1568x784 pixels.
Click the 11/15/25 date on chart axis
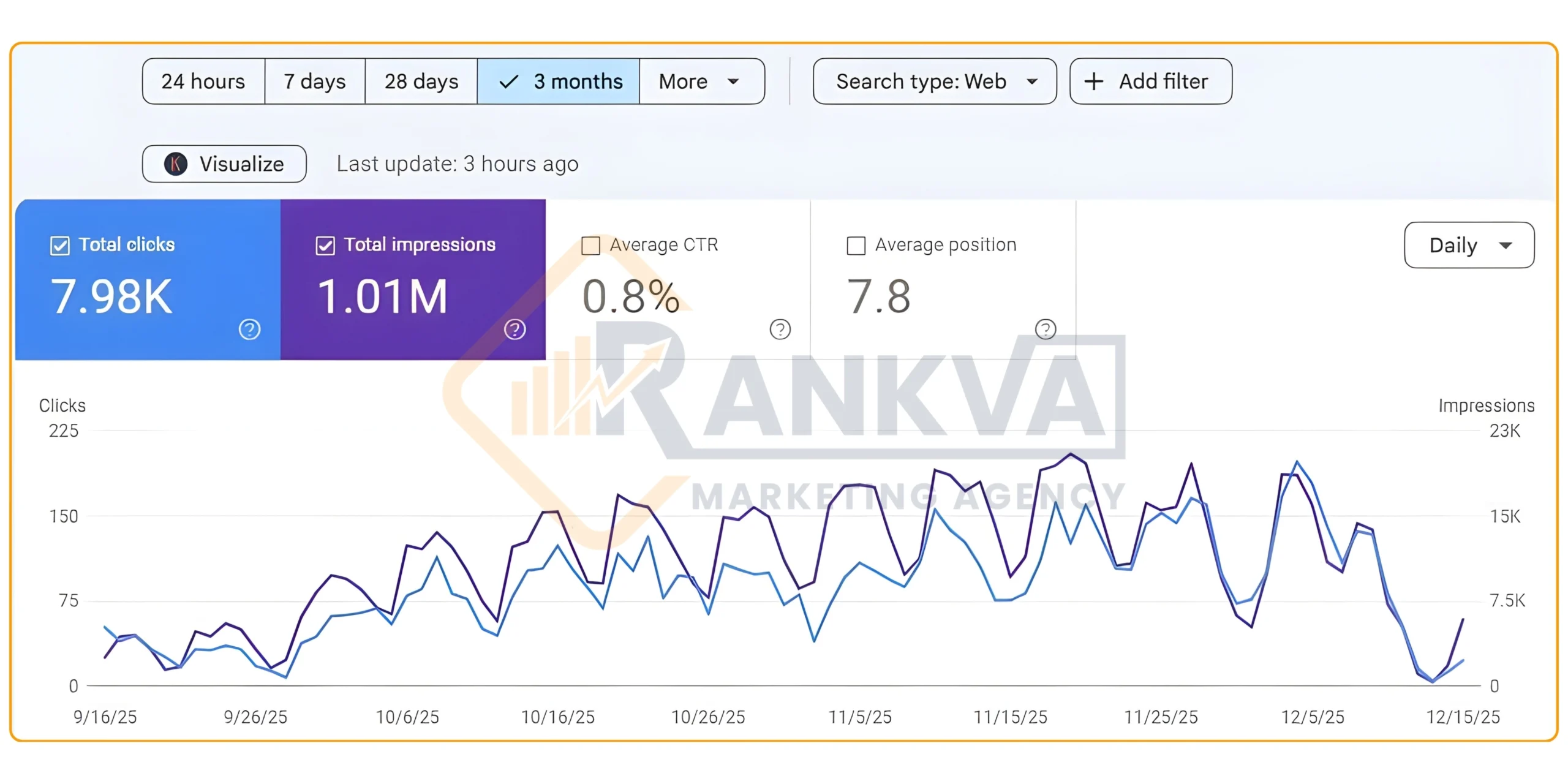pos(1010,717)
